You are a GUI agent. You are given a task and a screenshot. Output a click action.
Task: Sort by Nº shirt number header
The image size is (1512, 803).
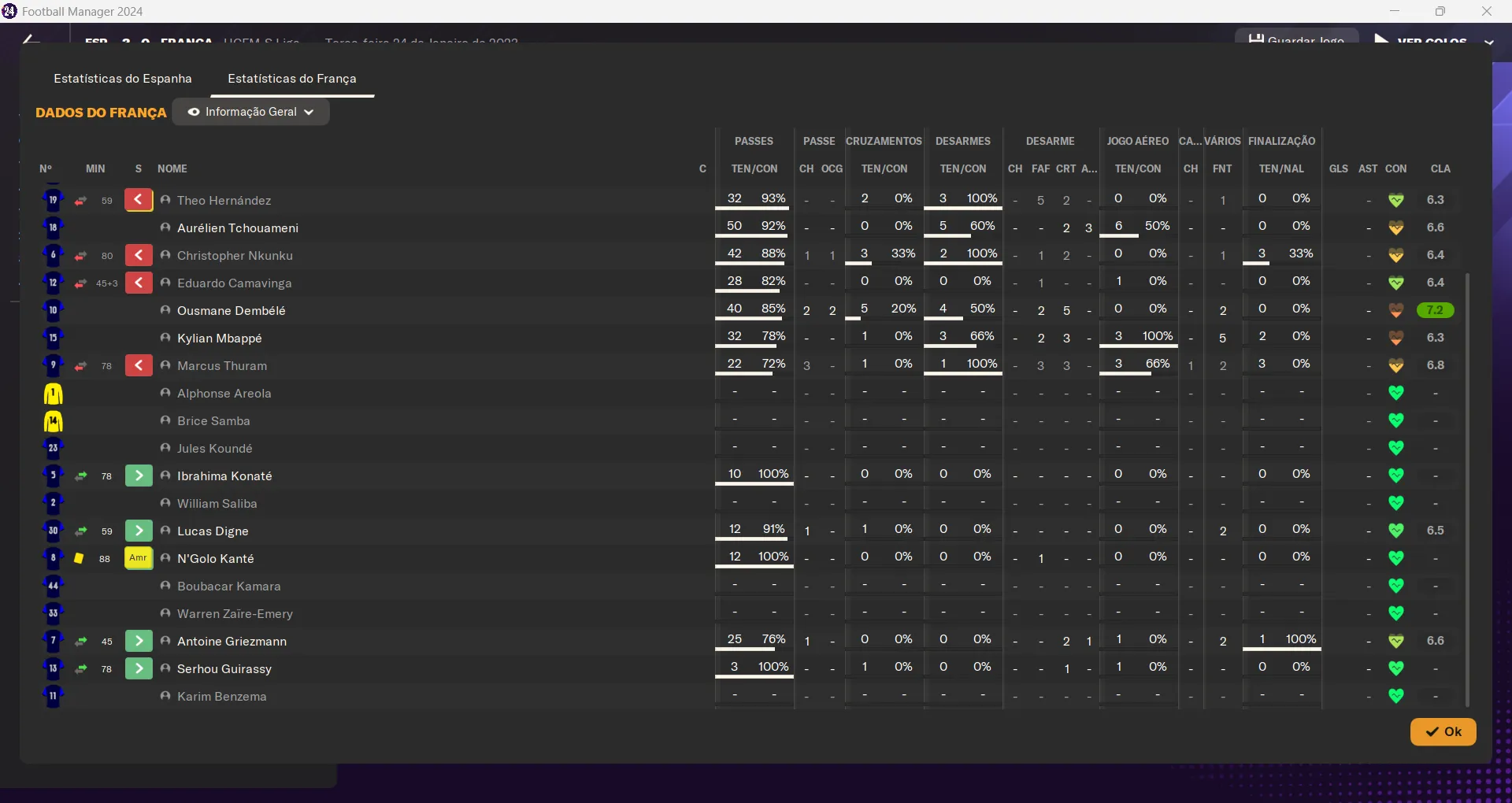(x=46, y=168)
